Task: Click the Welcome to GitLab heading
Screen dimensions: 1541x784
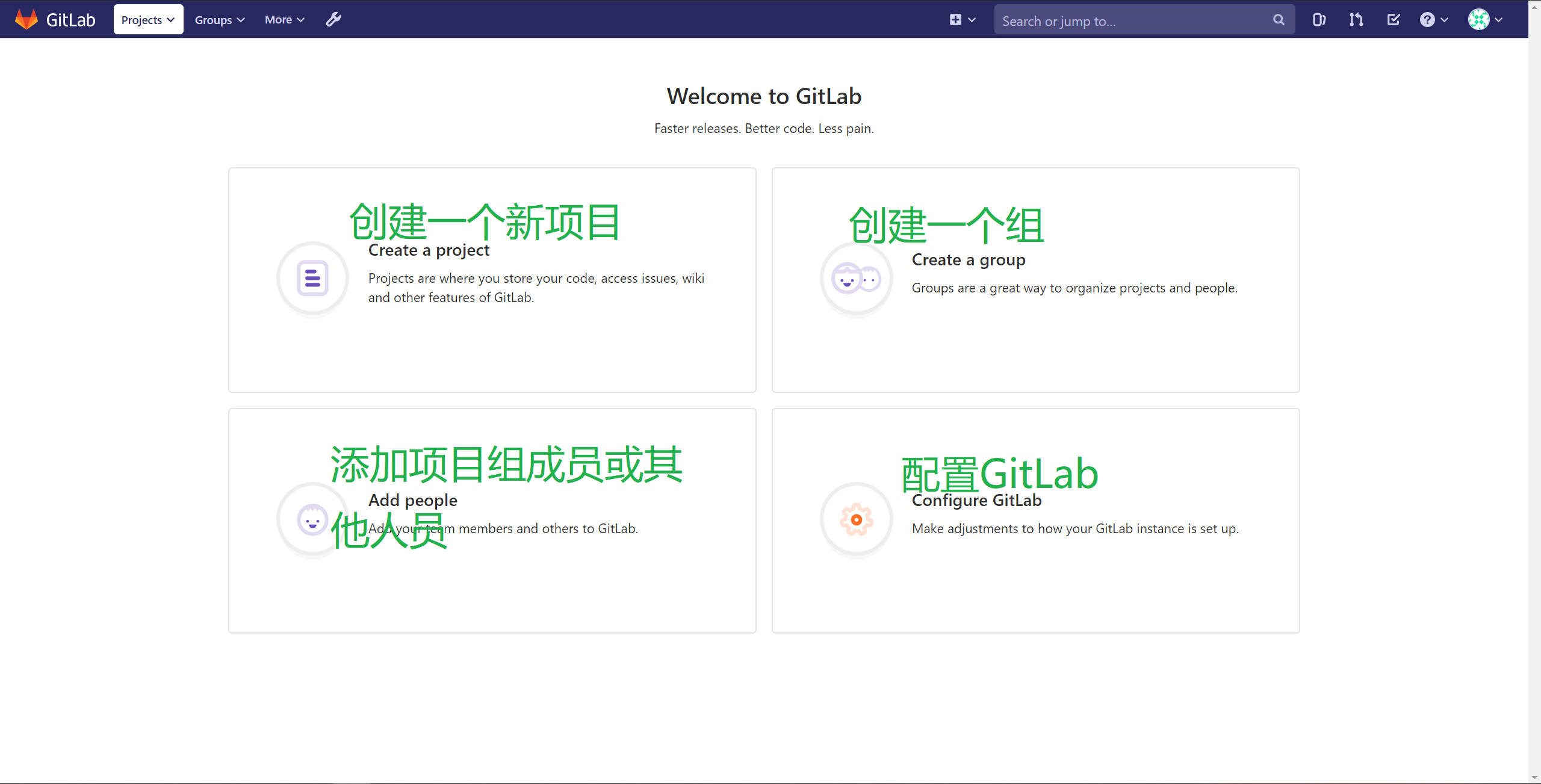Action: [764, 96]
